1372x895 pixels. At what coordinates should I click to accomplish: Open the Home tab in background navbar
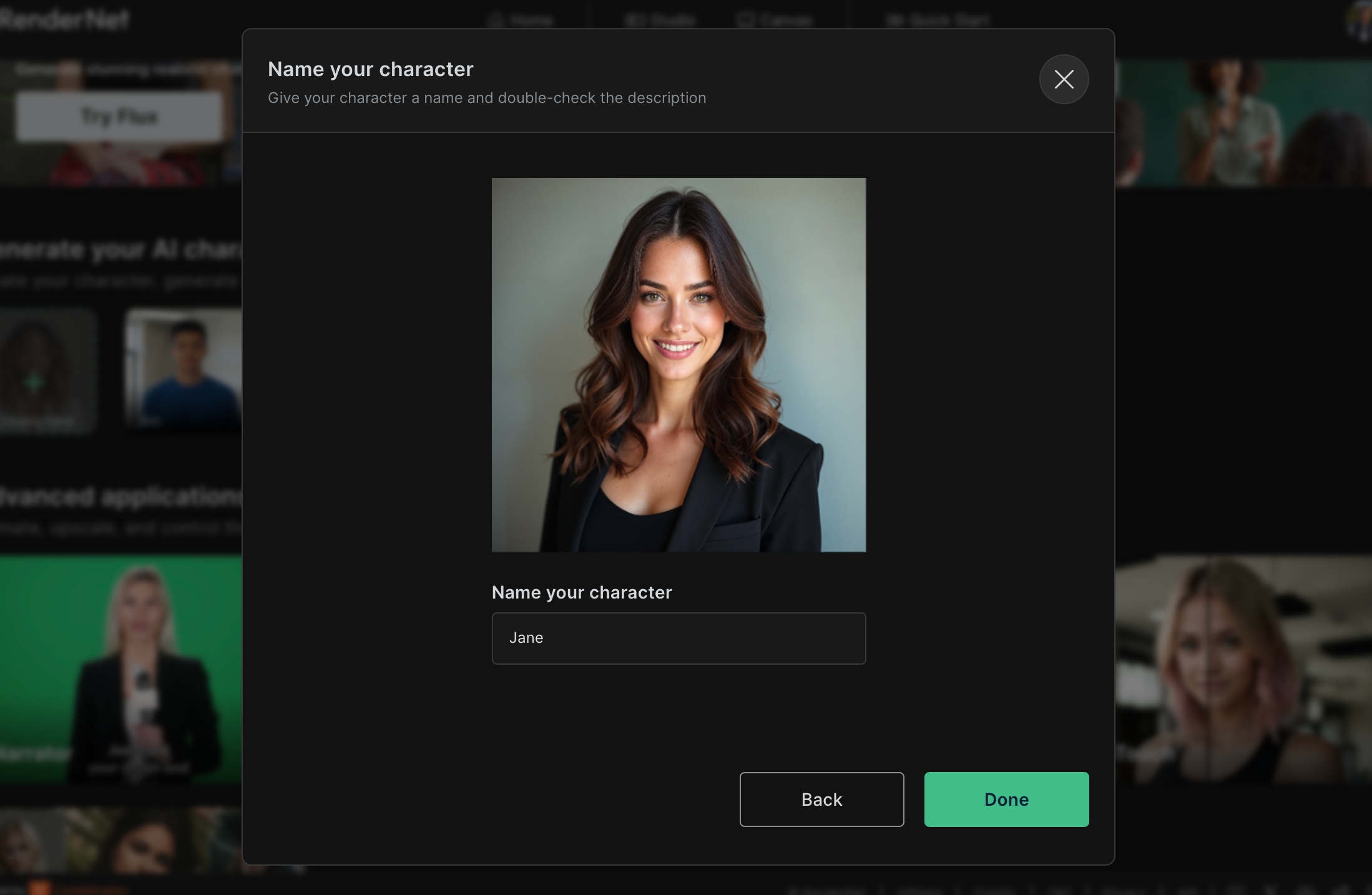521,20
